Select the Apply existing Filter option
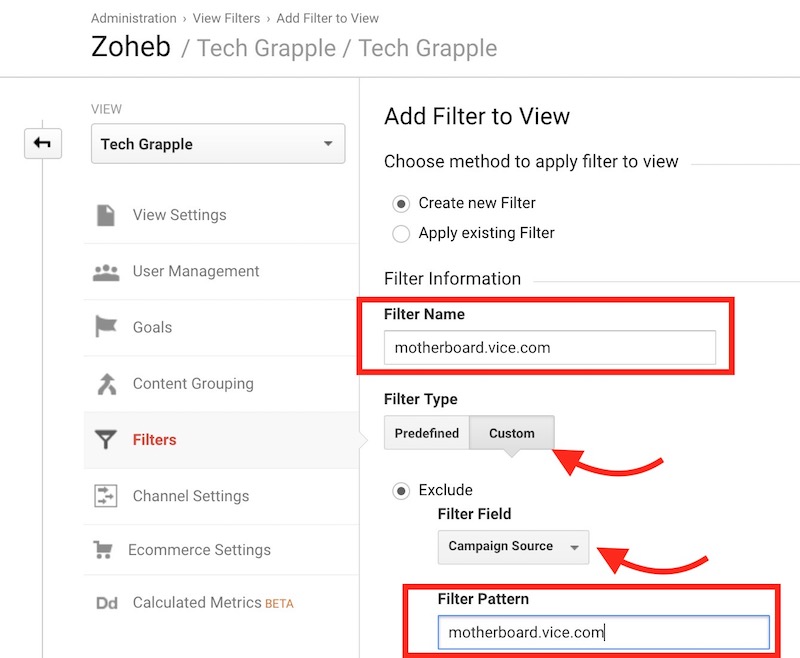 point(401,233)
